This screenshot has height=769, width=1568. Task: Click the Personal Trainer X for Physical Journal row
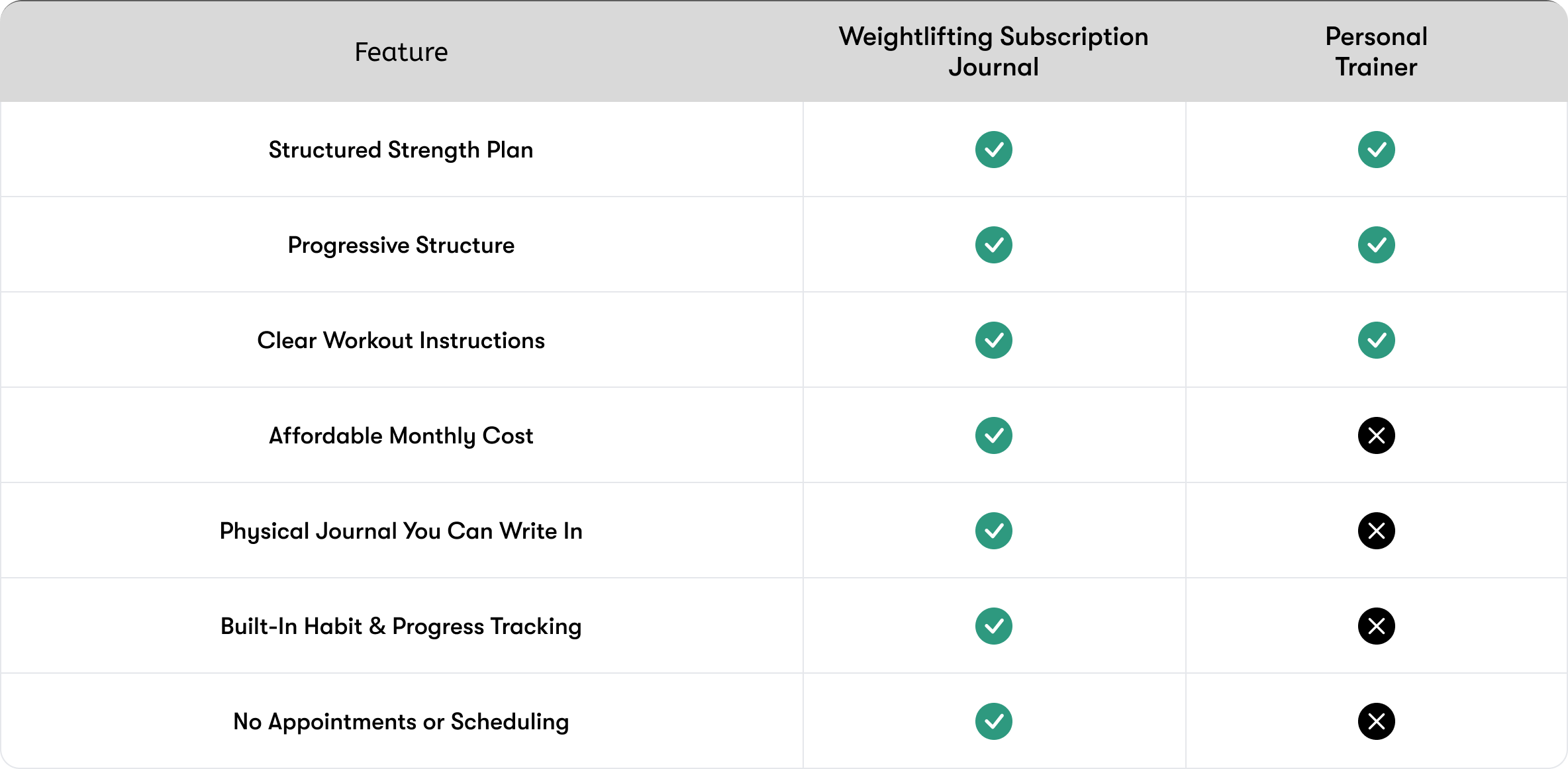(1376, 531)
